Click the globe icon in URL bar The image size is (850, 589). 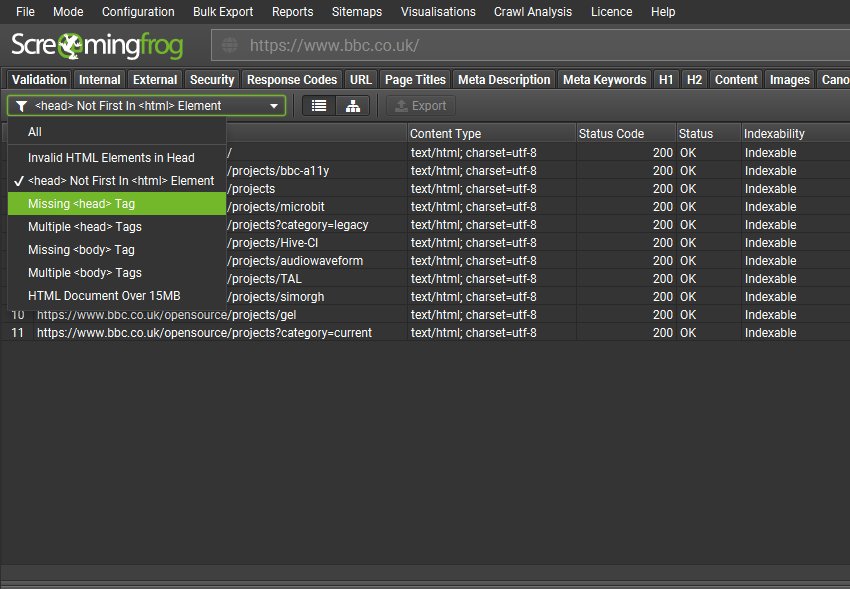tap(231, 46)
